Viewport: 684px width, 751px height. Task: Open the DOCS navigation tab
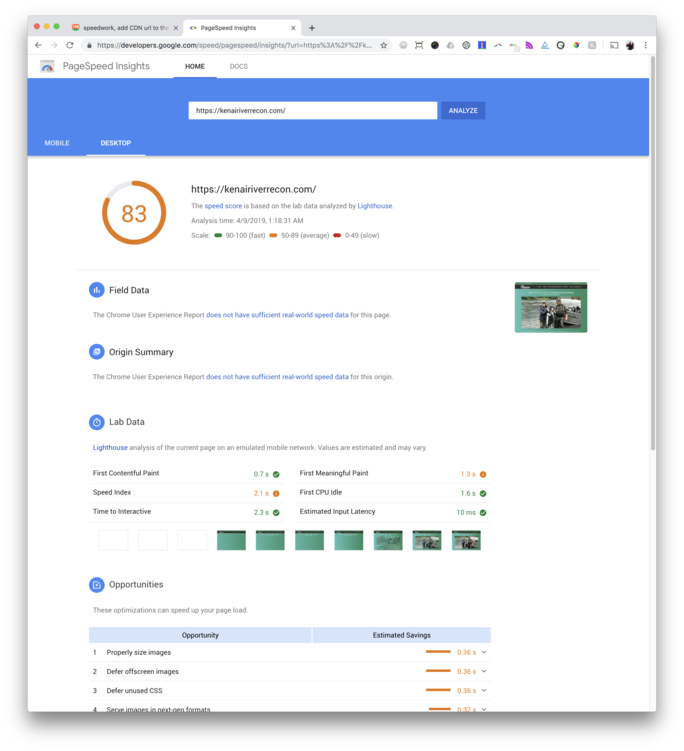pyautogui.click(x=239, y=66)
